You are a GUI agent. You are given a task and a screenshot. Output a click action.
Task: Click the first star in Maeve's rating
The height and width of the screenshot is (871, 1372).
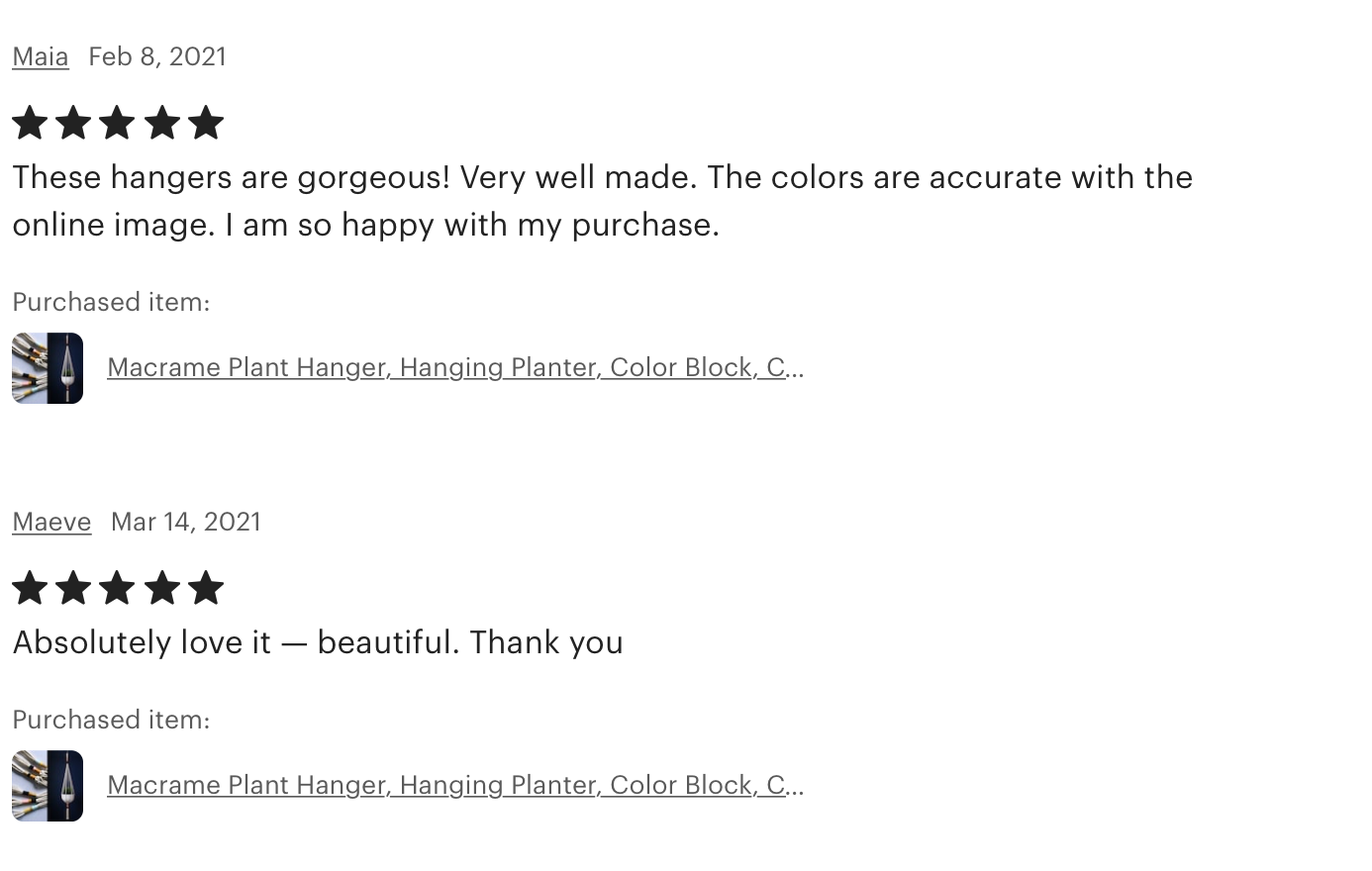coord(30,588)
